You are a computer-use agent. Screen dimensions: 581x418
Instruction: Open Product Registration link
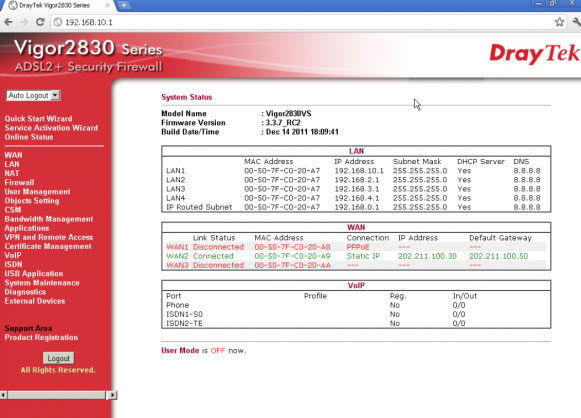(x=41, y=338)
